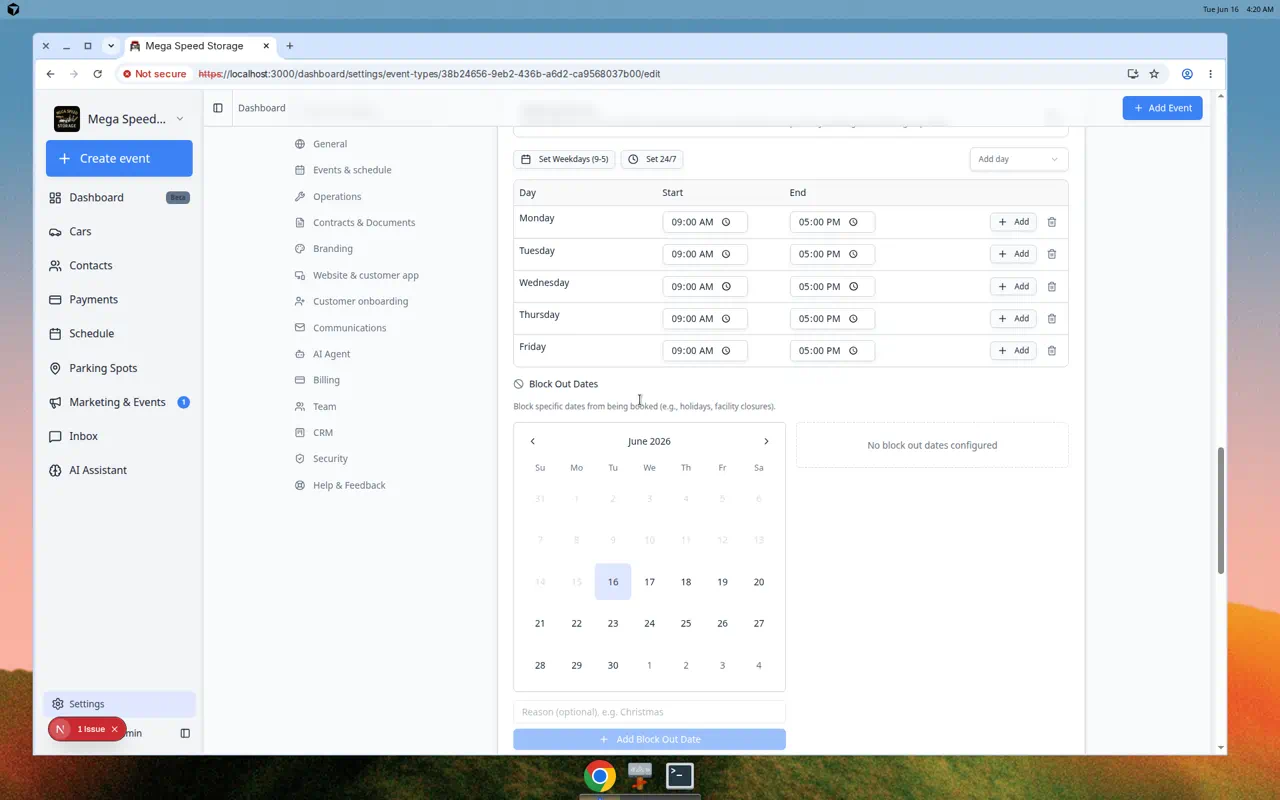Open Add day dropdown
The image size is (1280, 800).
click(1018, 159)
